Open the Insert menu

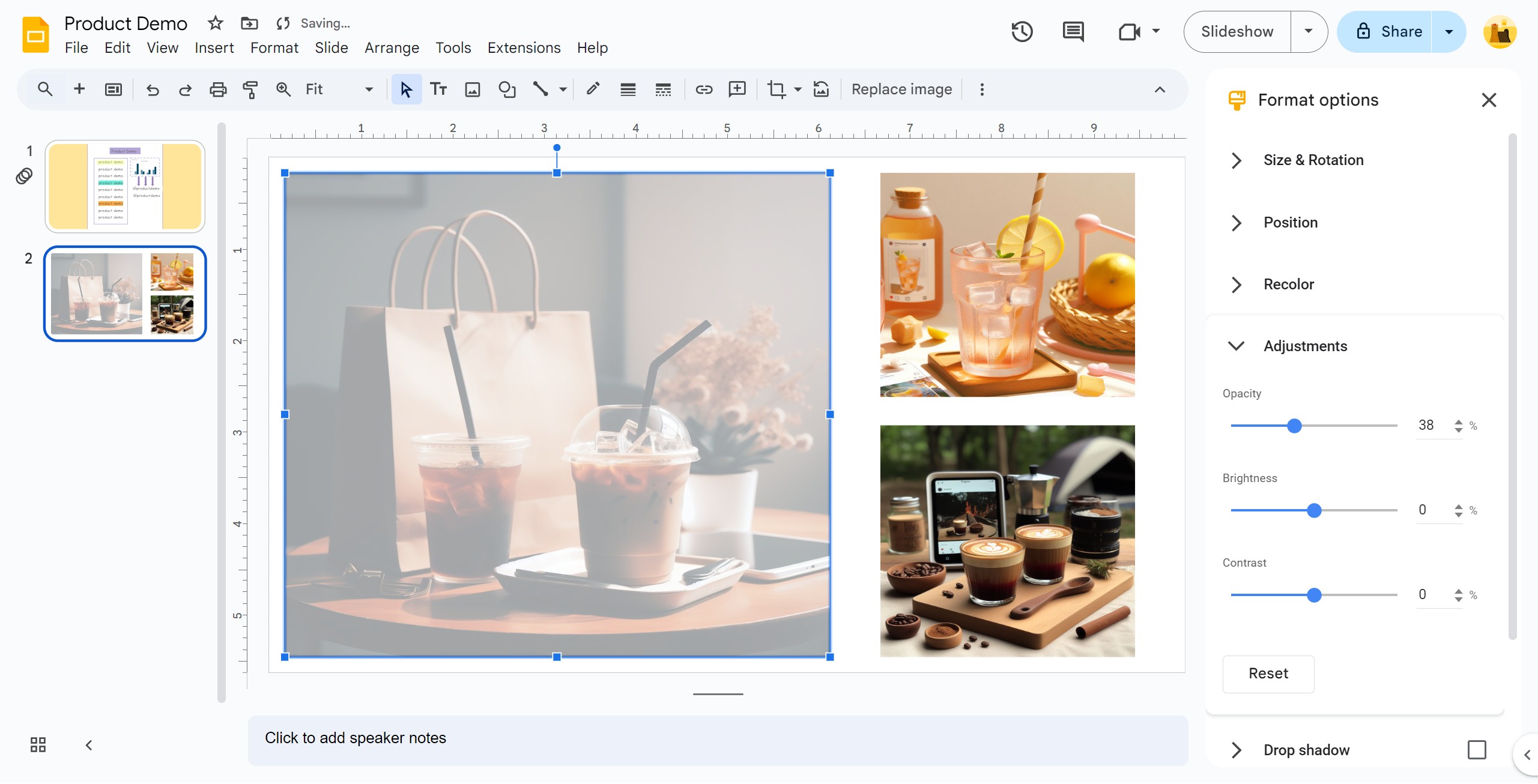[x=214, y=48]
